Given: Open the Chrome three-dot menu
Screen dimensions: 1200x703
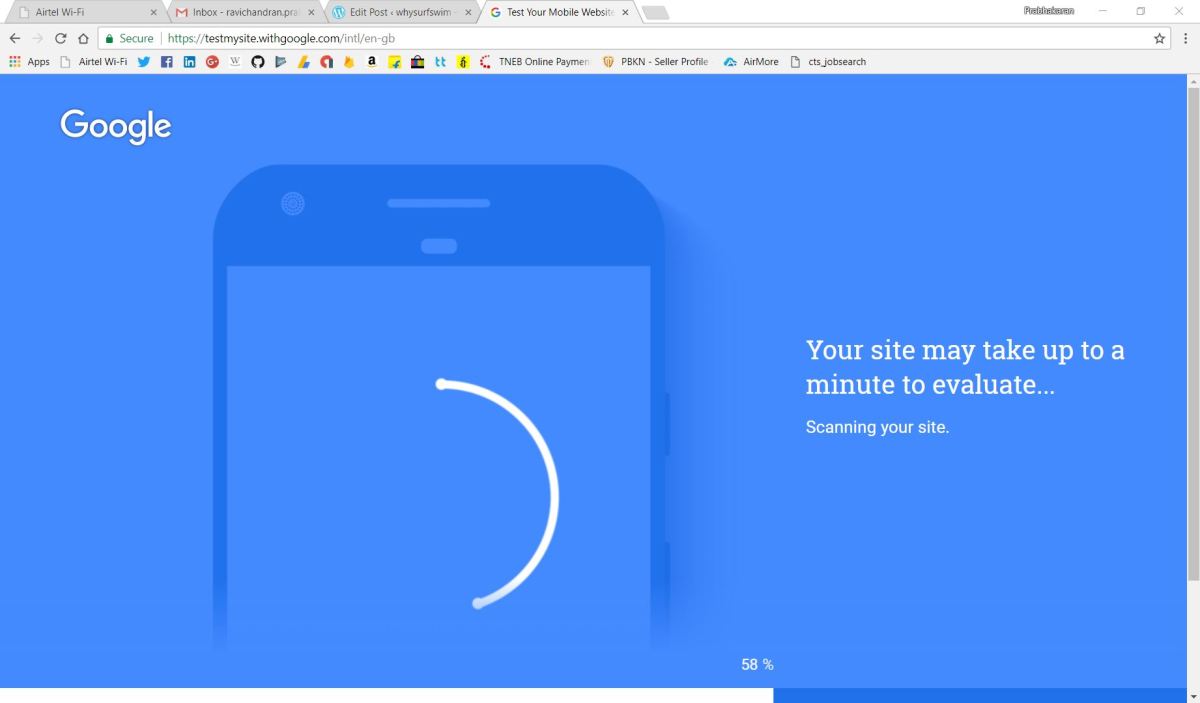Looking at the screenshot, I should [1186, 38].
